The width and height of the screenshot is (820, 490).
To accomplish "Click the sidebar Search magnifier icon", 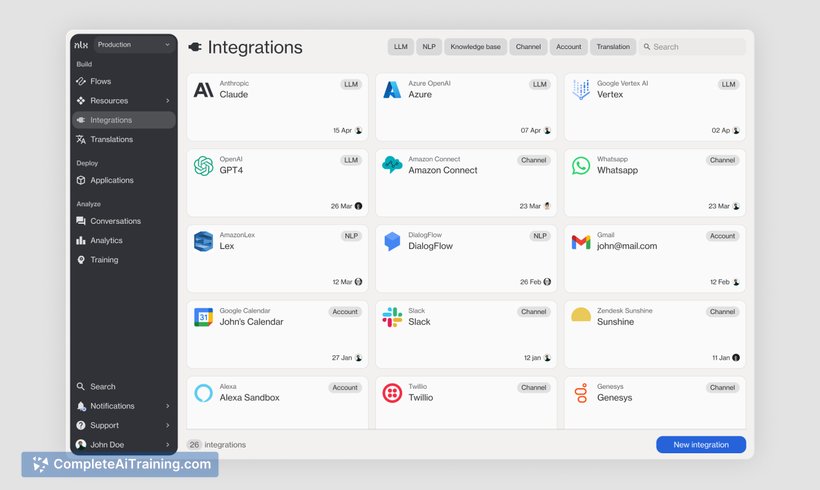I will click(81, 386).
